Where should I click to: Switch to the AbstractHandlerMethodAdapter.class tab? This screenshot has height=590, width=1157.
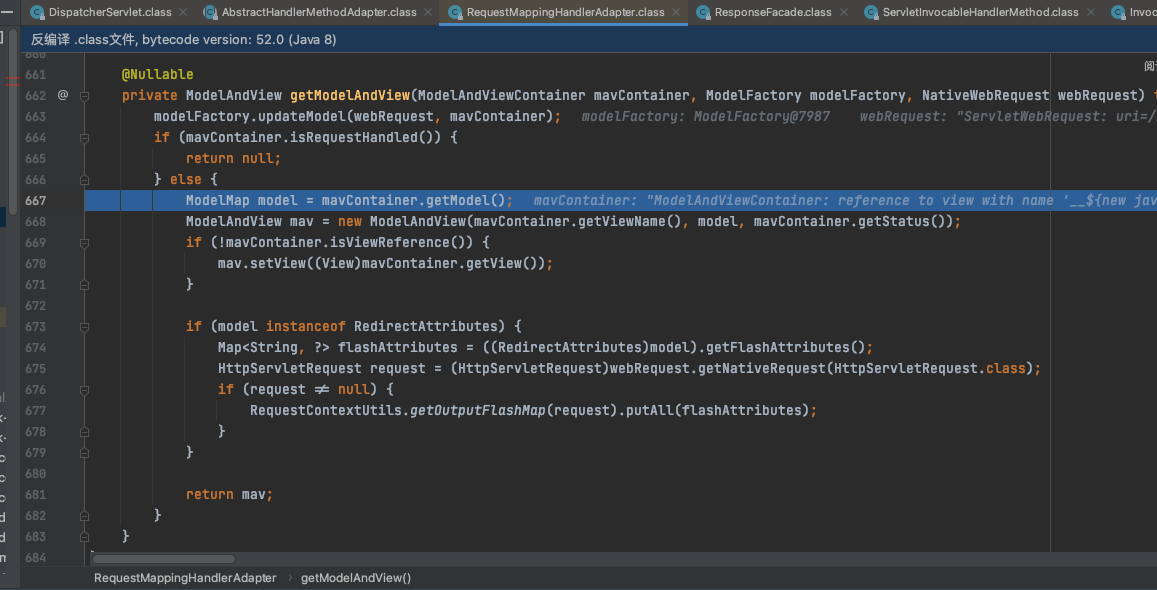click(318, 12)
